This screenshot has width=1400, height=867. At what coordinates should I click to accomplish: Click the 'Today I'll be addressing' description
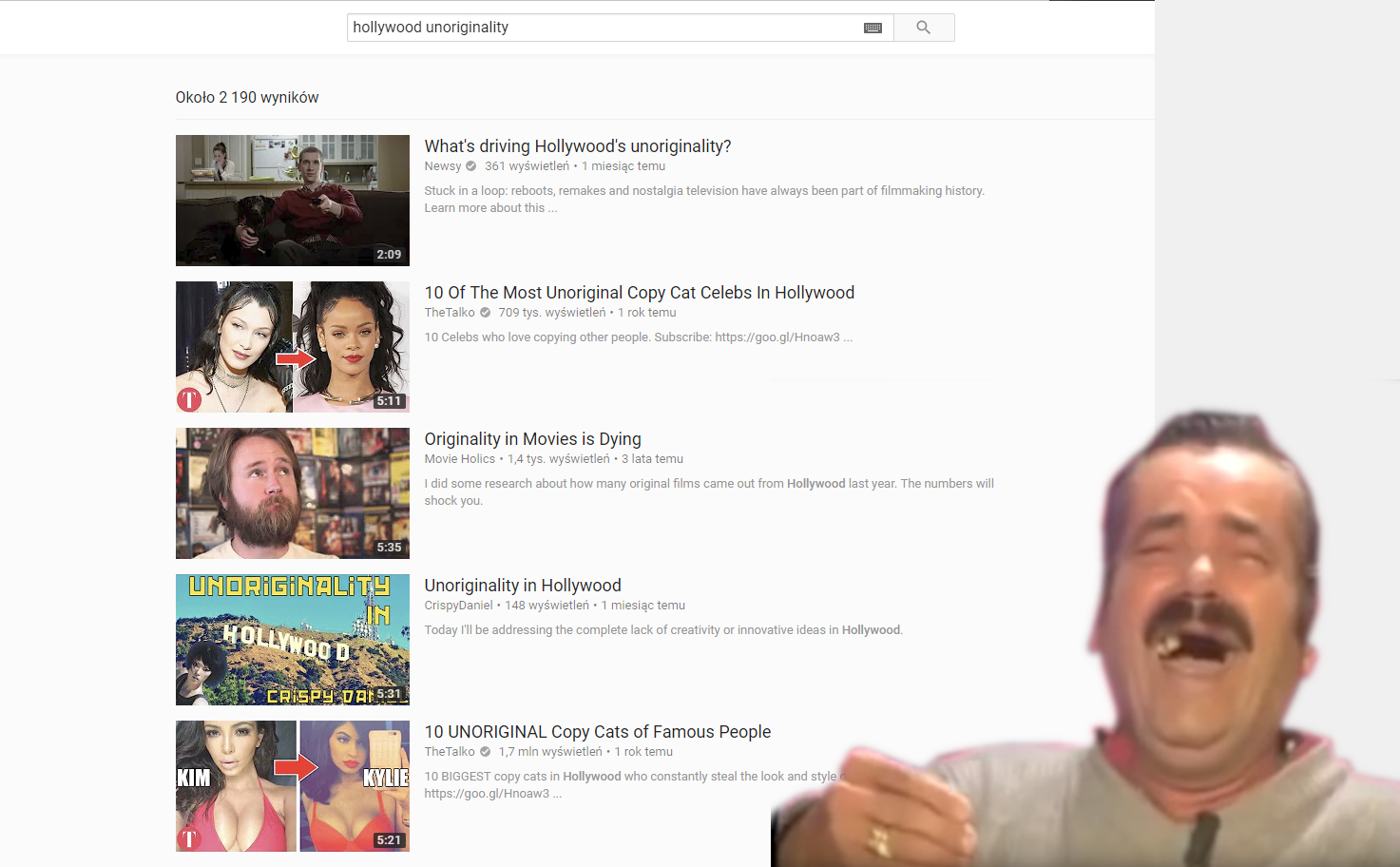coord(663,630)
